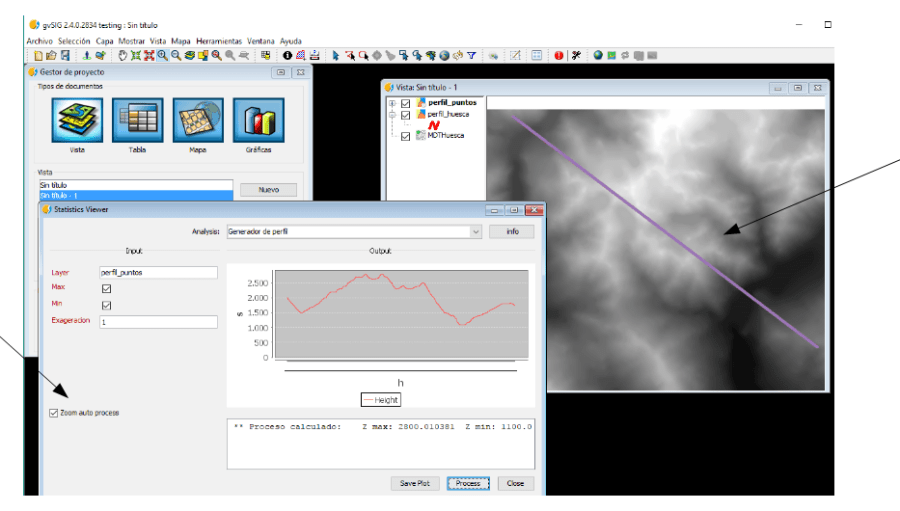Viewport: 900px width, 511px height.
Task: Choose the Mapa document type icon
Action: [x=199, y=120]
